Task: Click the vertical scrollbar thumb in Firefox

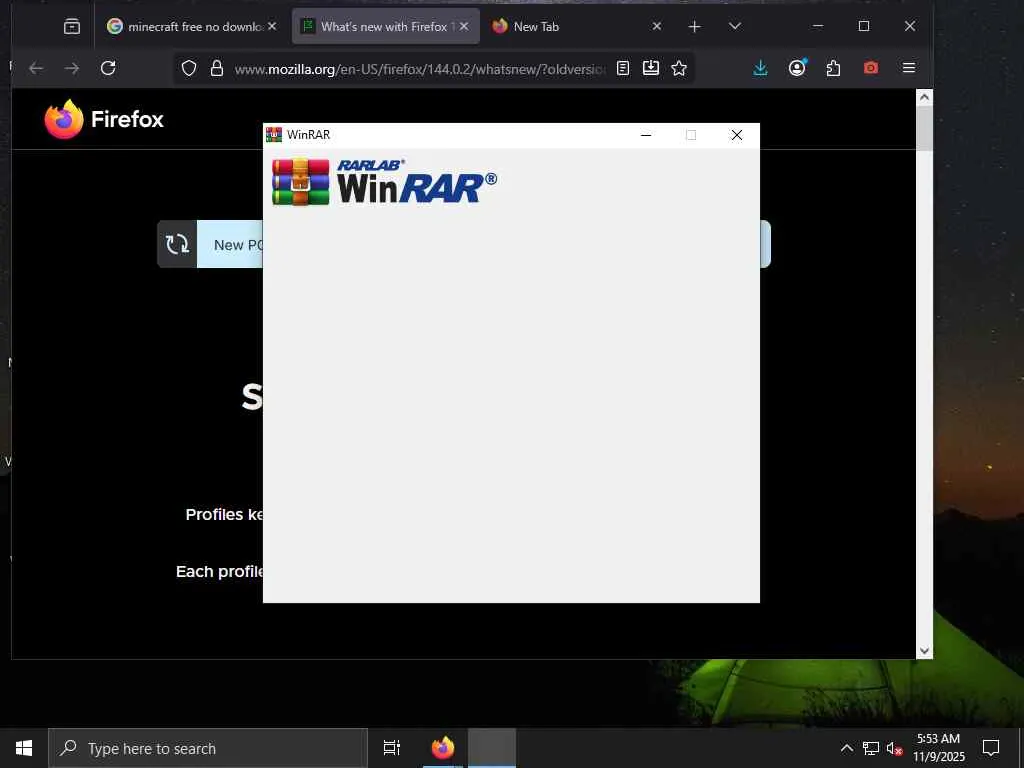Action: pyautogui.click(x=924, y=128)
